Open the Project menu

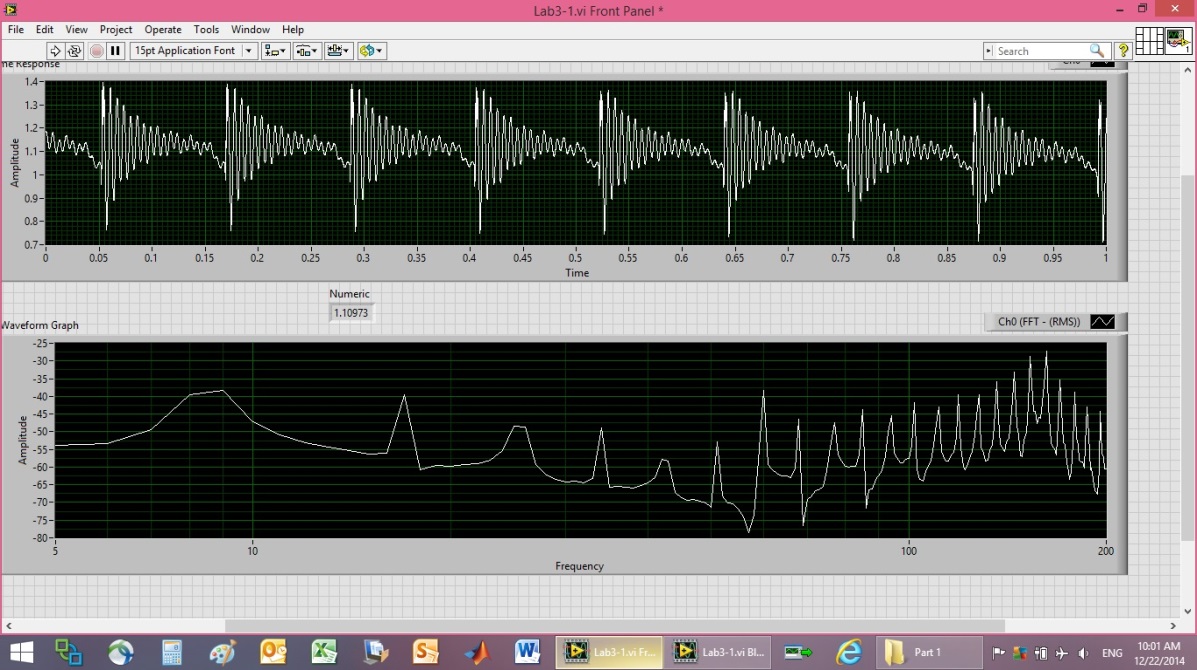click(116, 30)
